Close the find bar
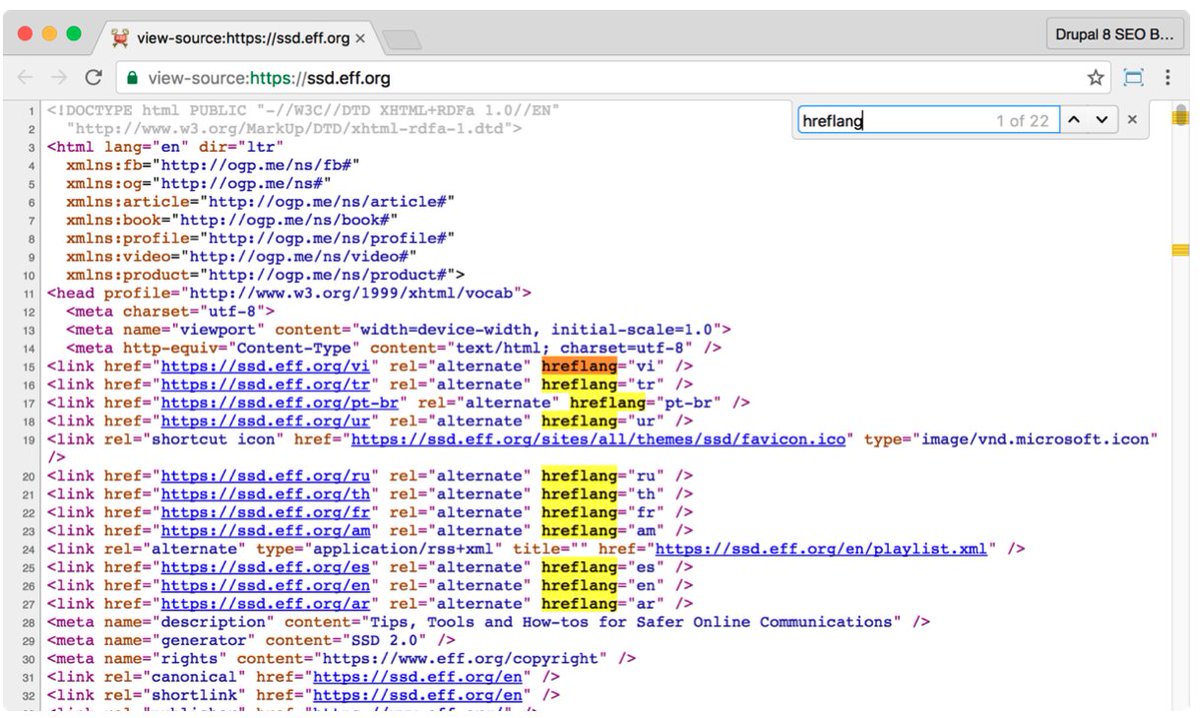This screenshot has width=1200, height=718. pos(1132,120)
